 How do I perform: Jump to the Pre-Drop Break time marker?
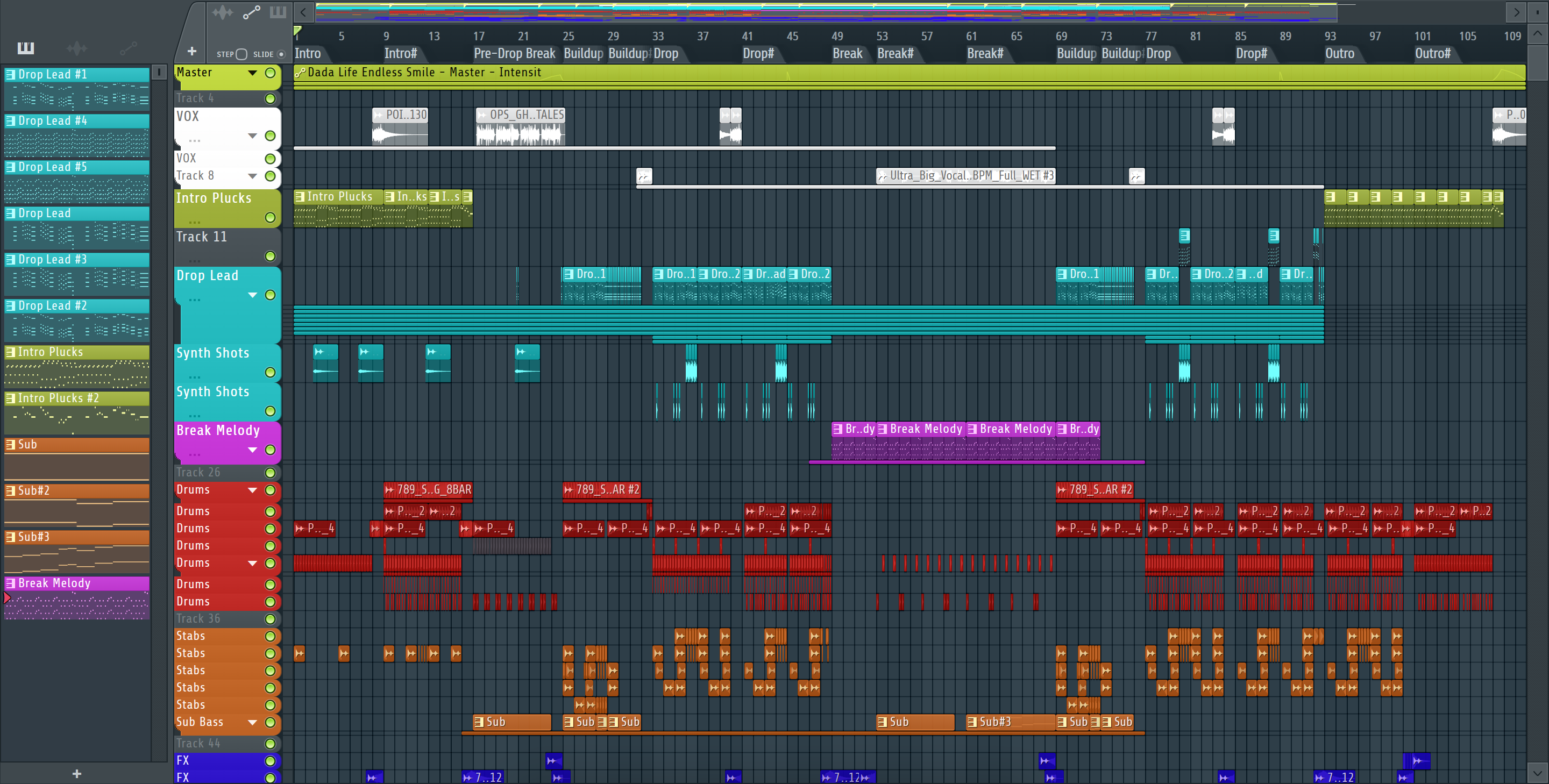514,54
